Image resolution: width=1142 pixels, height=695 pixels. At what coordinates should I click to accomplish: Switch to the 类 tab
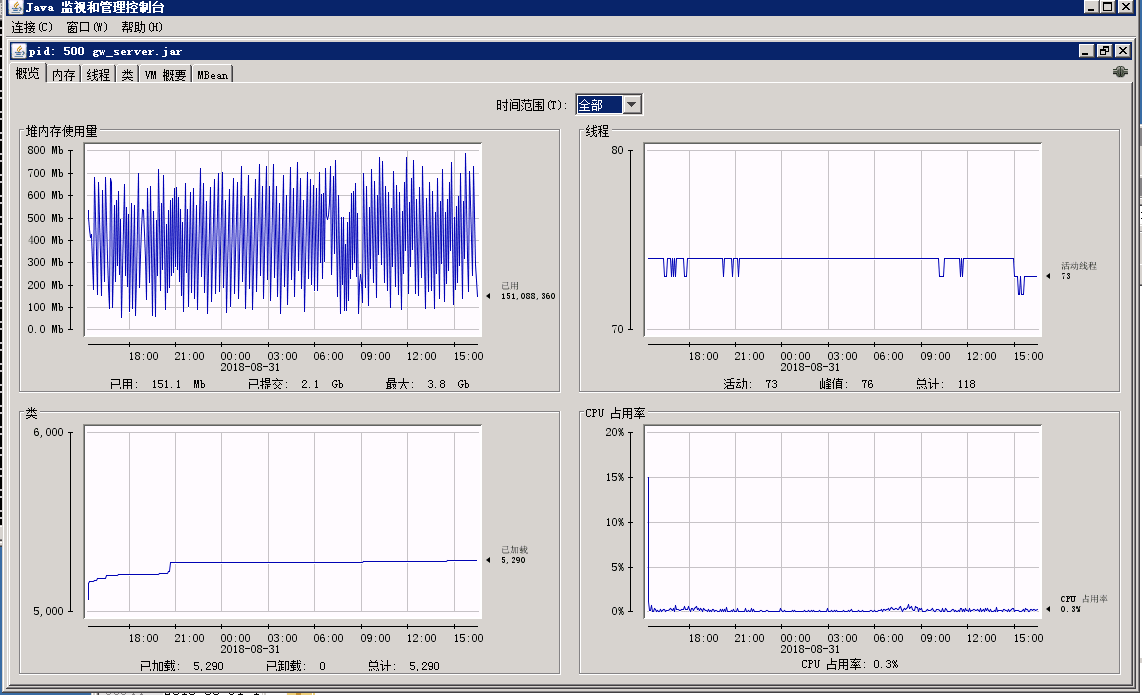coord(127,74)
